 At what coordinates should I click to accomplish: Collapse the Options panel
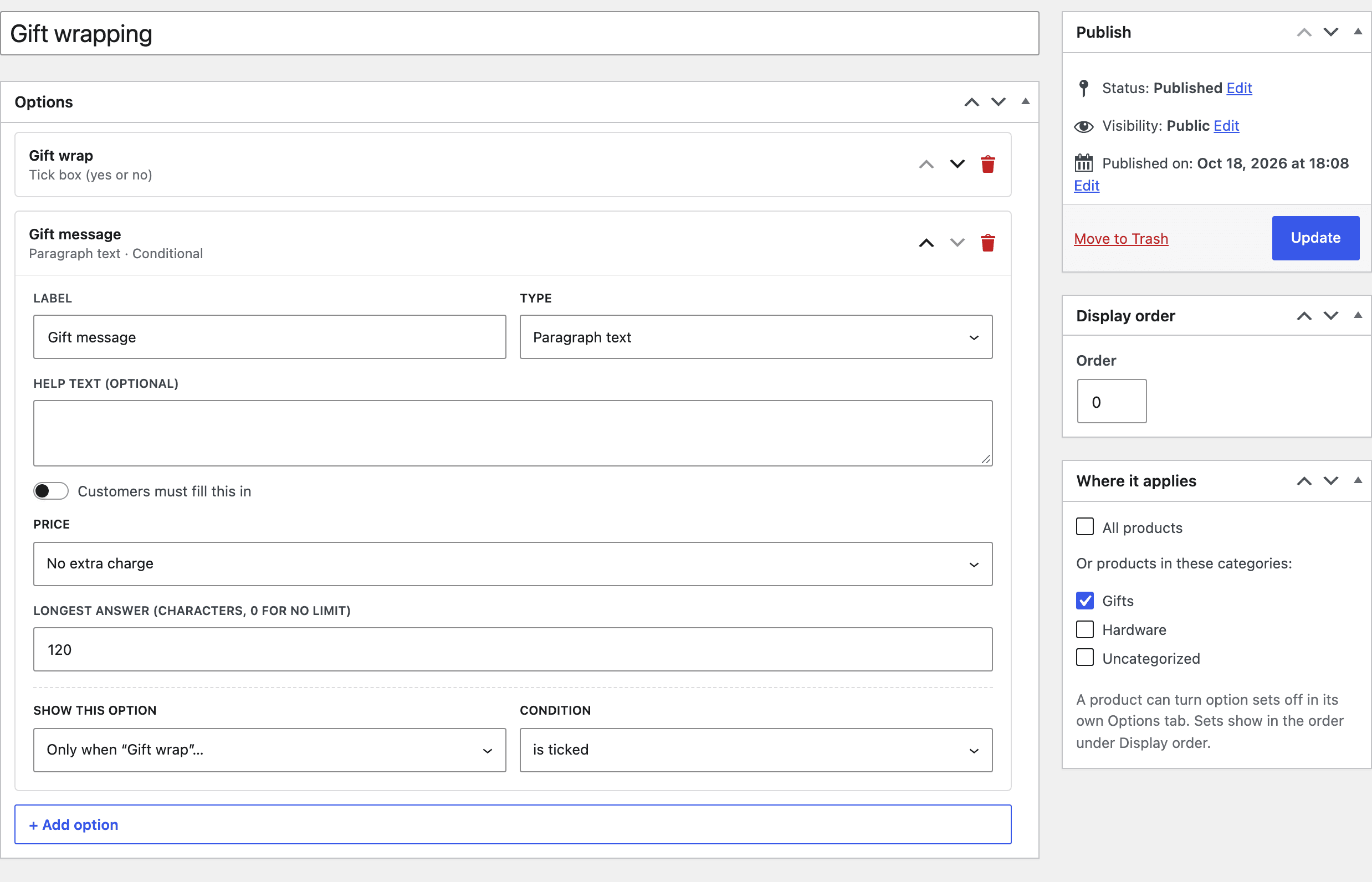click(x=1026, y=101)
